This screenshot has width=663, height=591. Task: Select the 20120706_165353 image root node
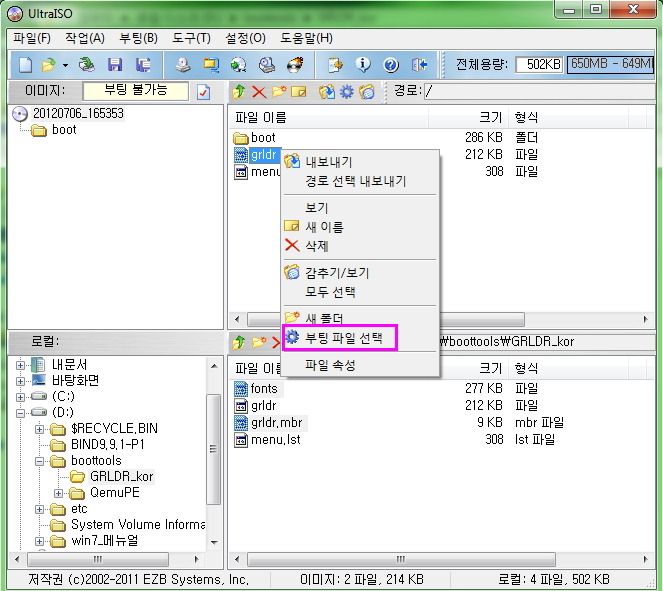[78, 114]
